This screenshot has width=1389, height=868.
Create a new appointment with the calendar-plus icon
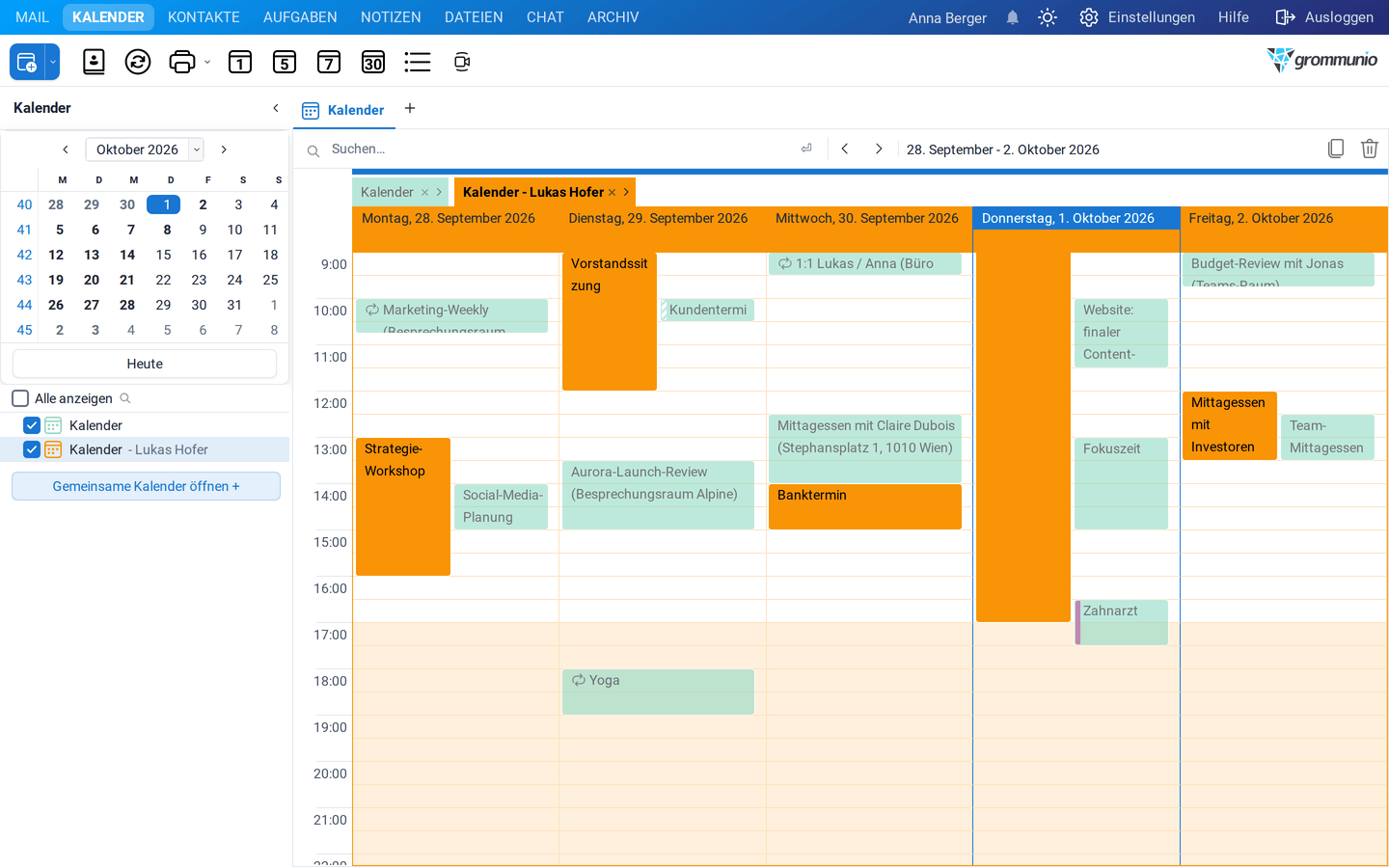[27, 63]
